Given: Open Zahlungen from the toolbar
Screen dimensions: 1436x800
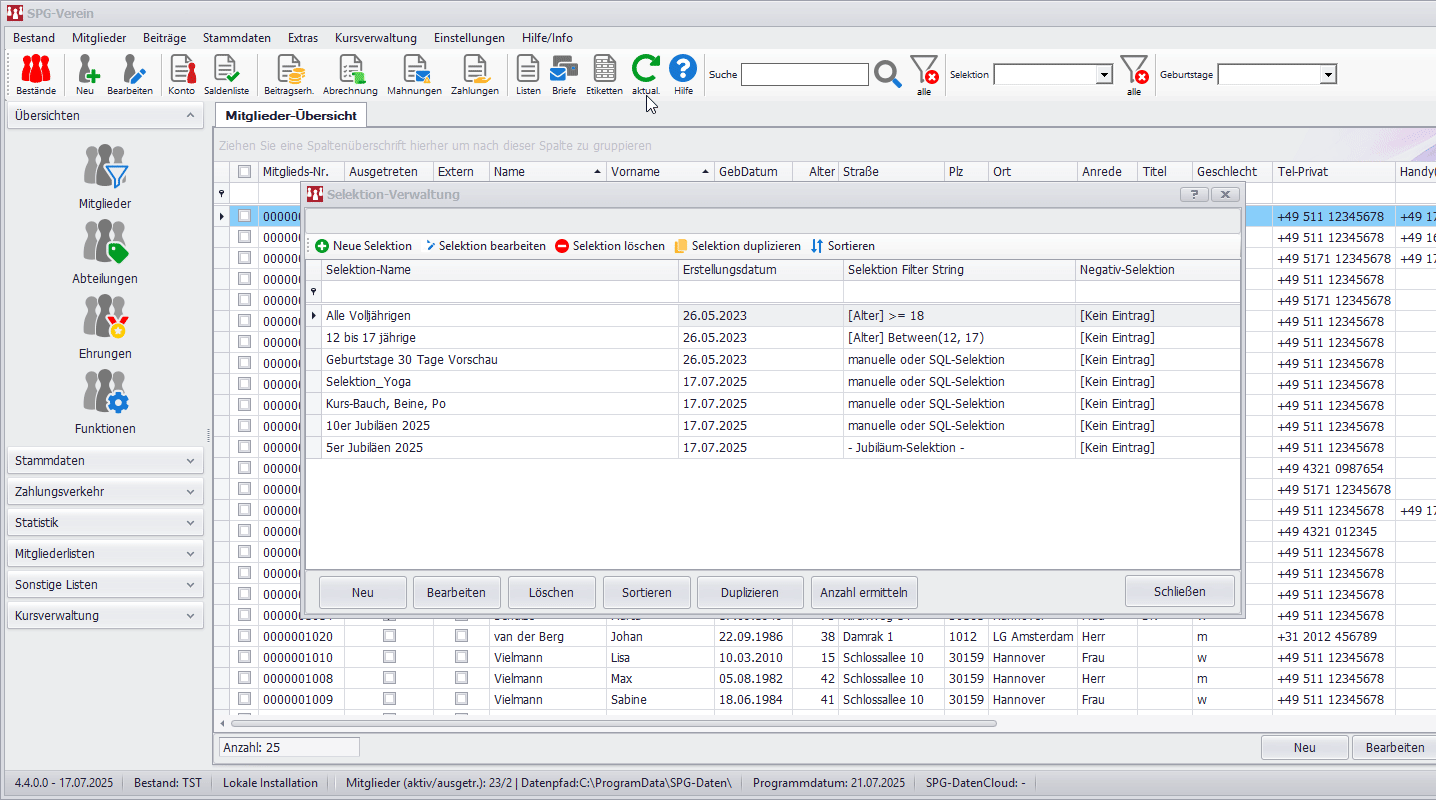Looking at the screenshot, I should (474, 70).
